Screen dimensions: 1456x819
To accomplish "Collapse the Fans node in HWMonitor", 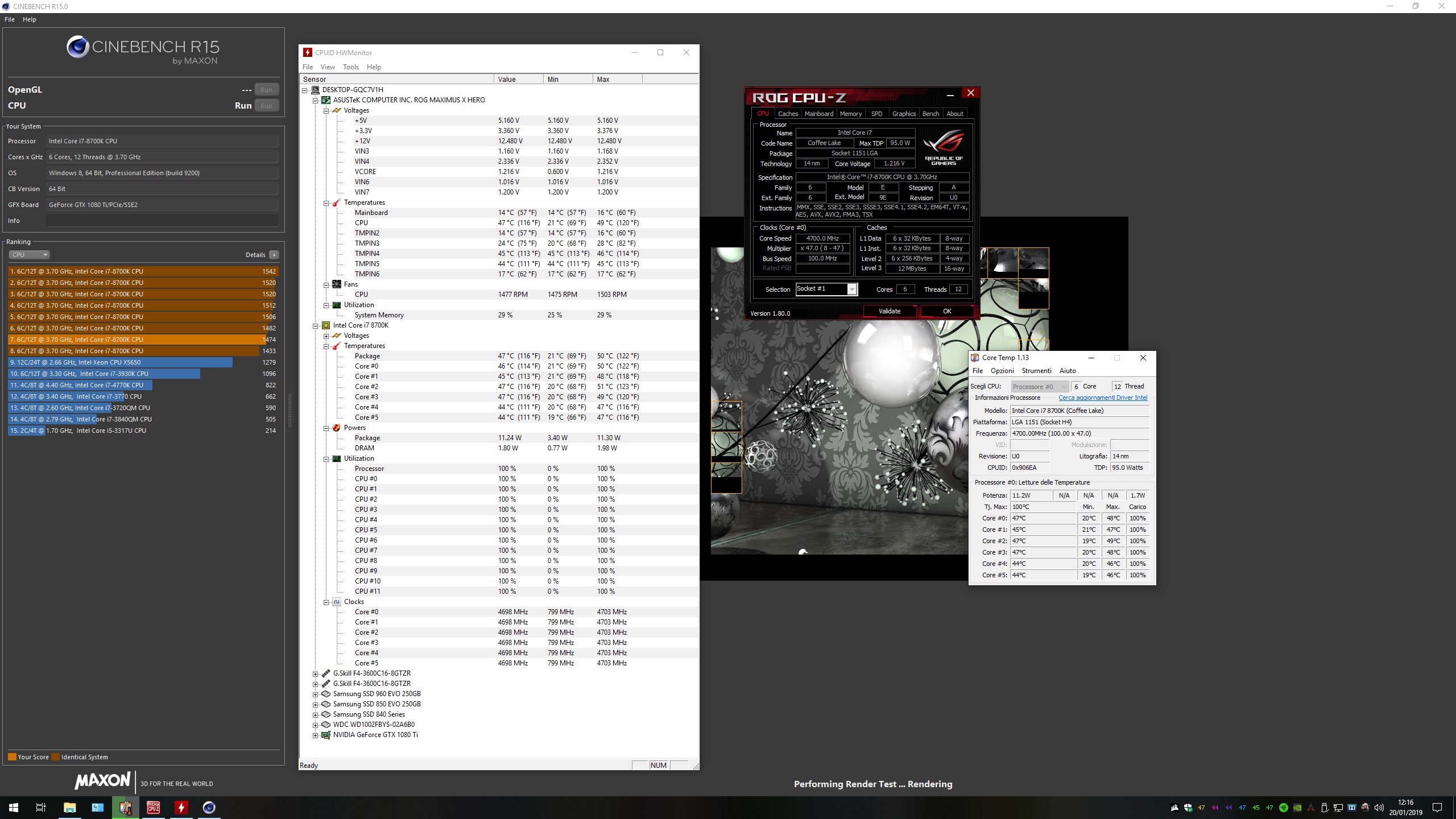I will coord(326,284).
